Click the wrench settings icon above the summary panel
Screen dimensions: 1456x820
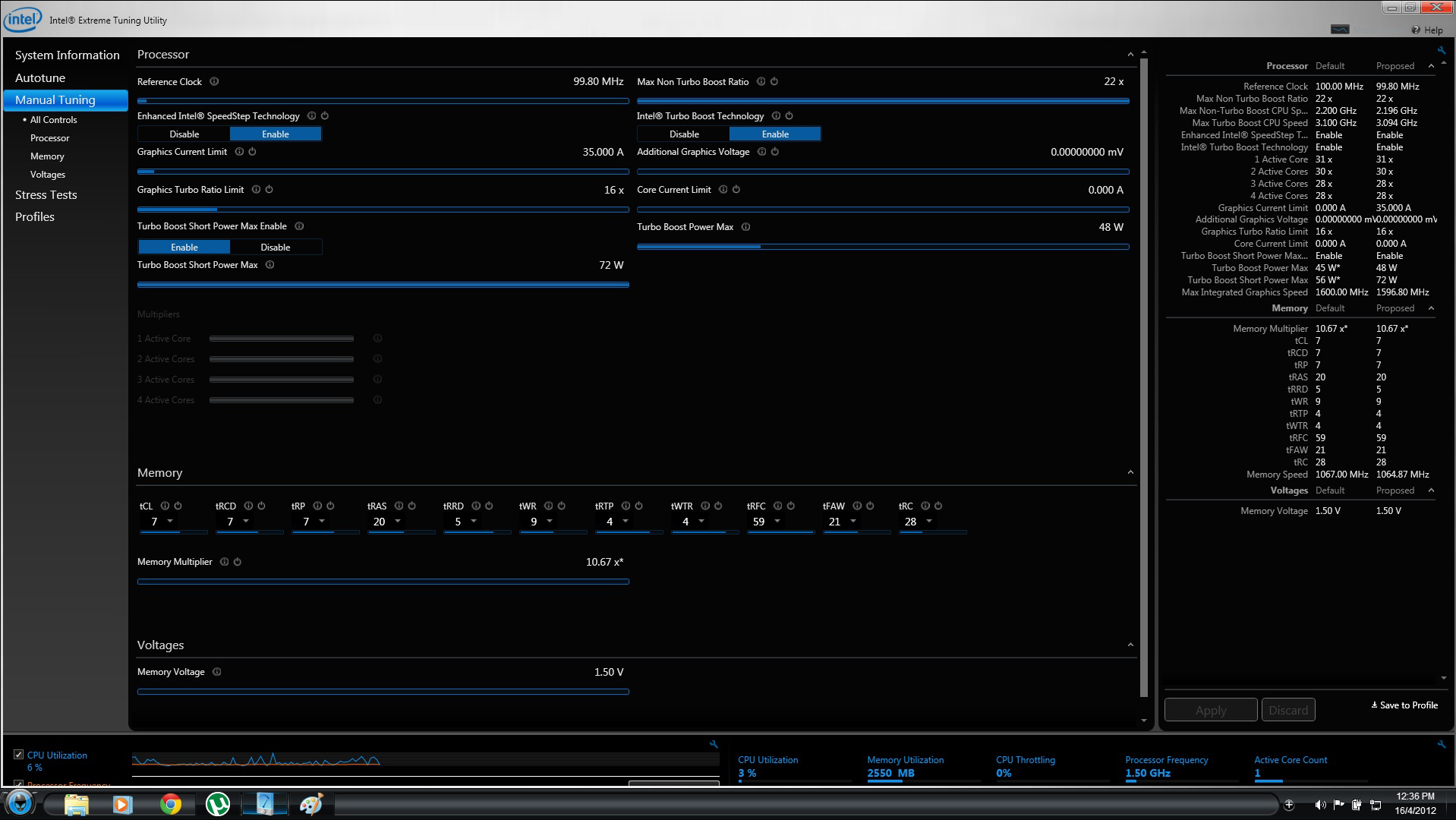(x=1441, y=50)
